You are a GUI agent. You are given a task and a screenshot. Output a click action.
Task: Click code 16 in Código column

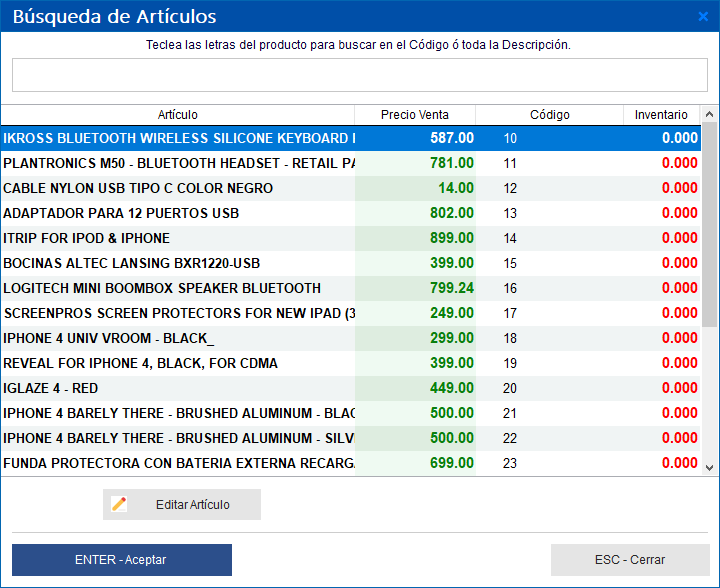(510, 289)
